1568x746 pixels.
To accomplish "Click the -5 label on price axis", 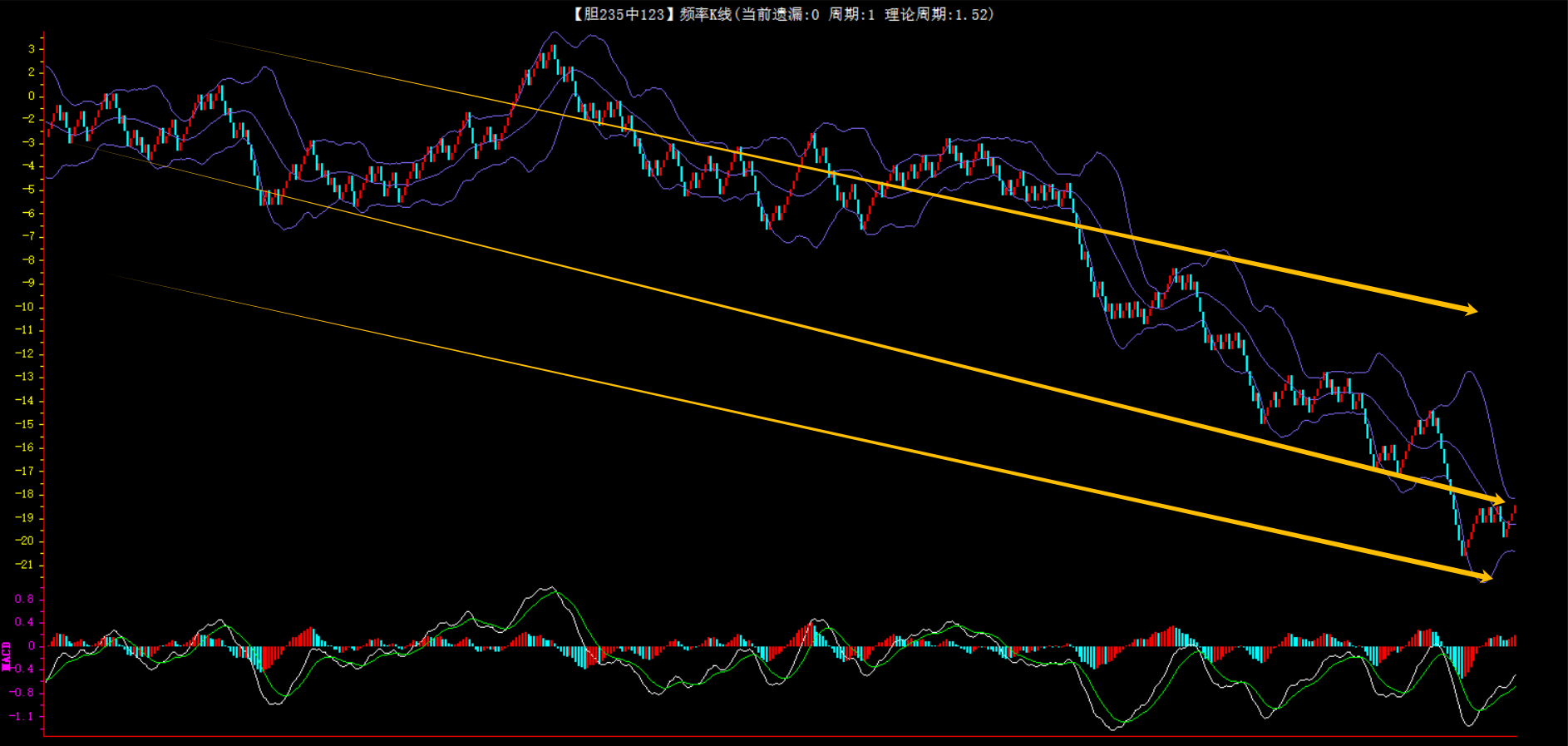I will pyautogui.click(x=28, y=190).
